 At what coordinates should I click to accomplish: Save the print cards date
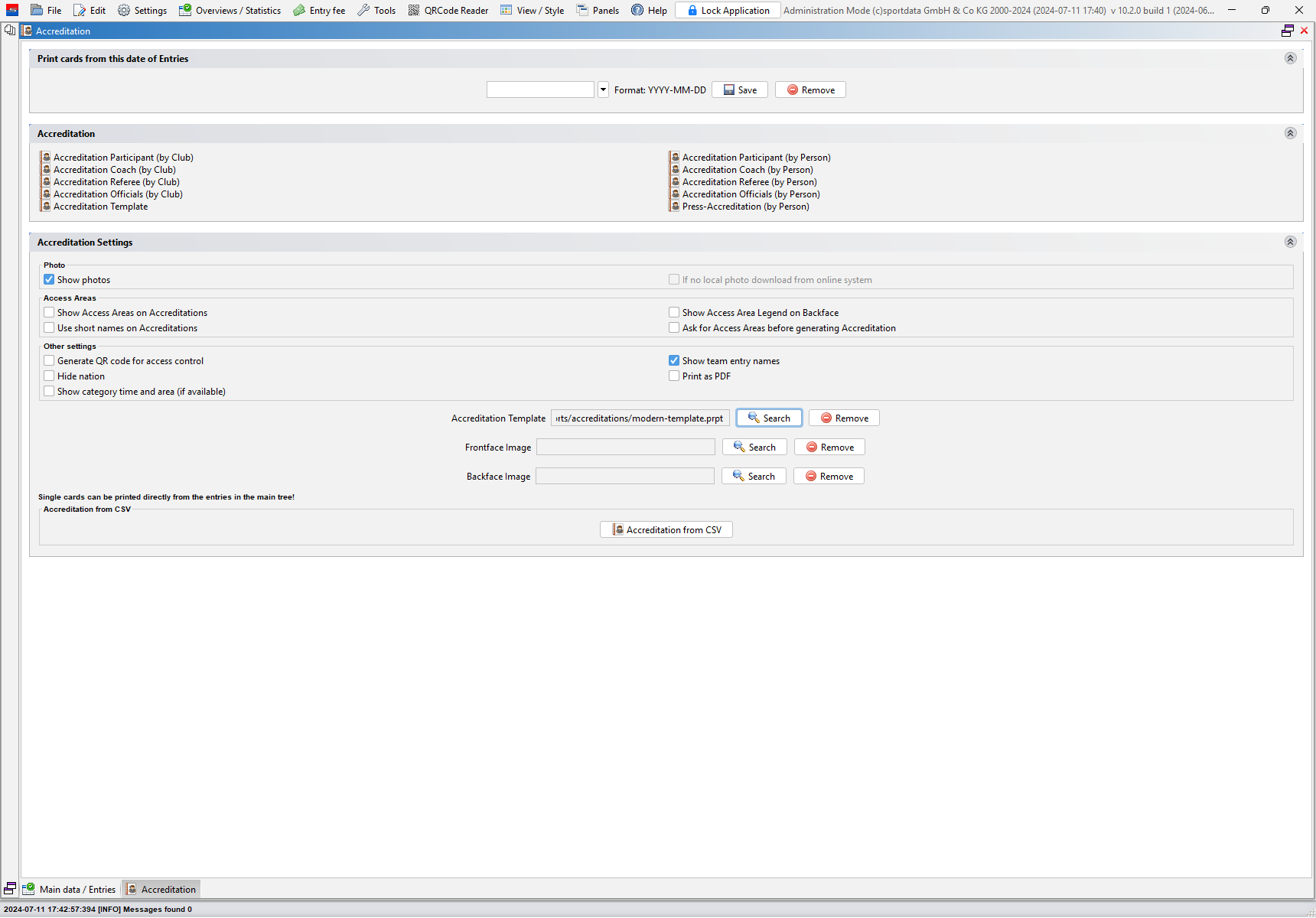tap(740, 90)
